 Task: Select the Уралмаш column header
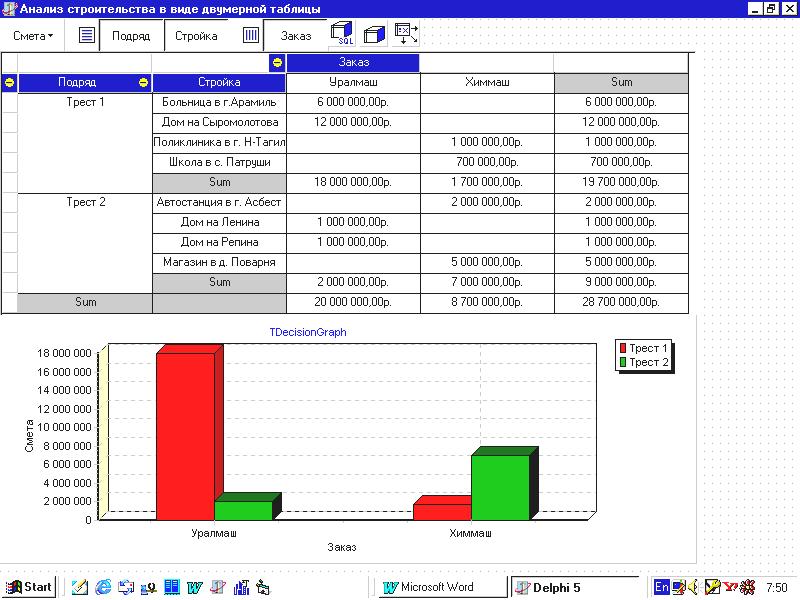tap(353, 82)
